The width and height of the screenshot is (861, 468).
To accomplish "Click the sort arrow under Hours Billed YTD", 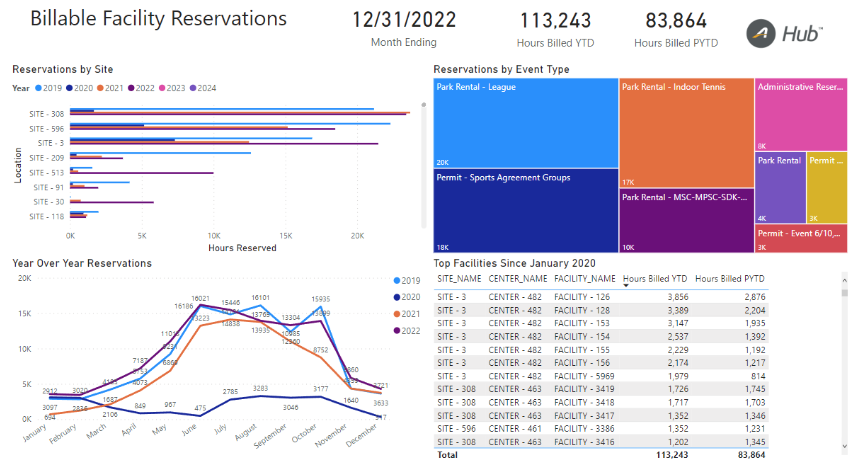I will [626, 286].
